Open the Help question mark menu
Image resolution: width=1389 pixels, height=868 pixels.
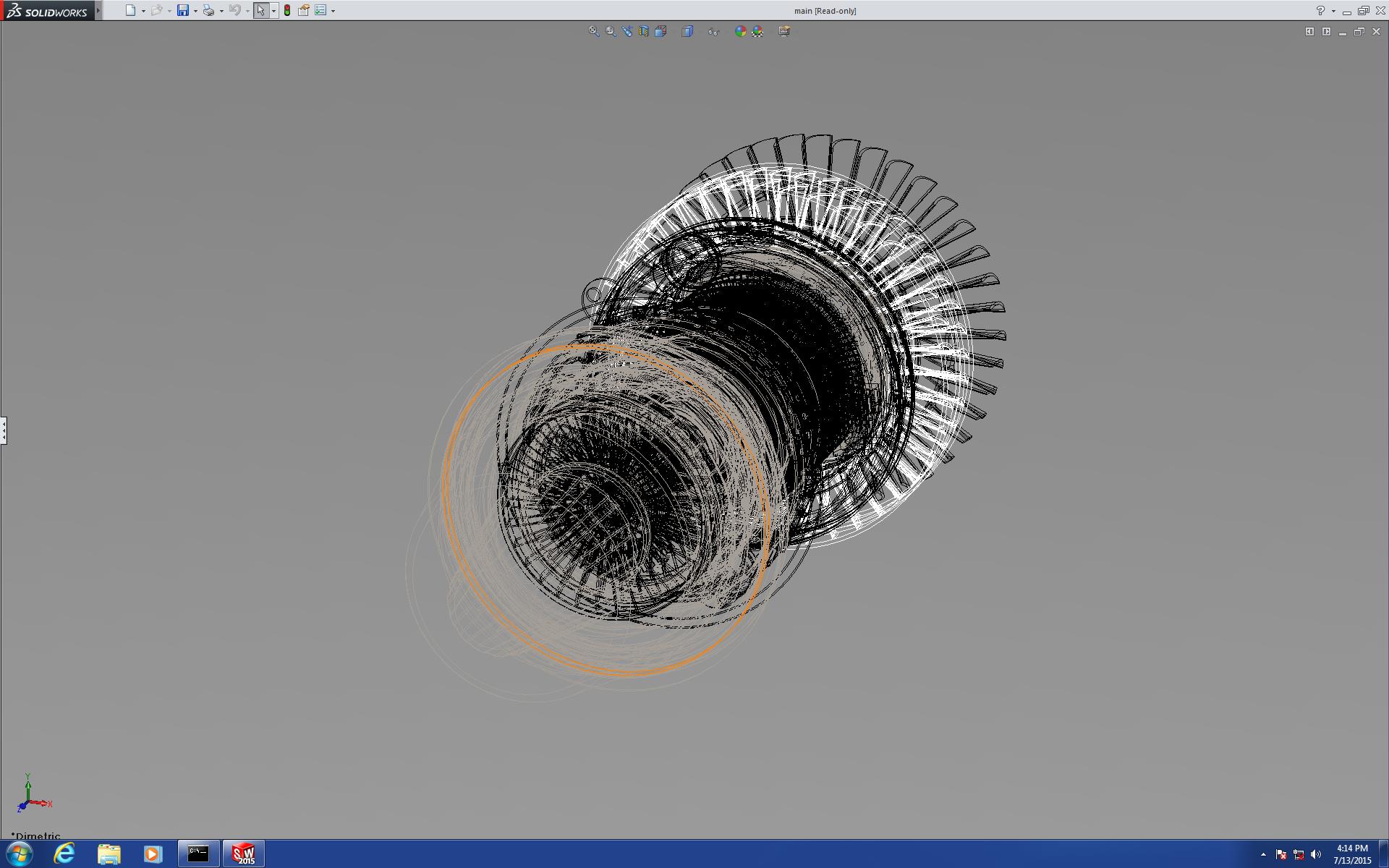tap(1320, 10)
